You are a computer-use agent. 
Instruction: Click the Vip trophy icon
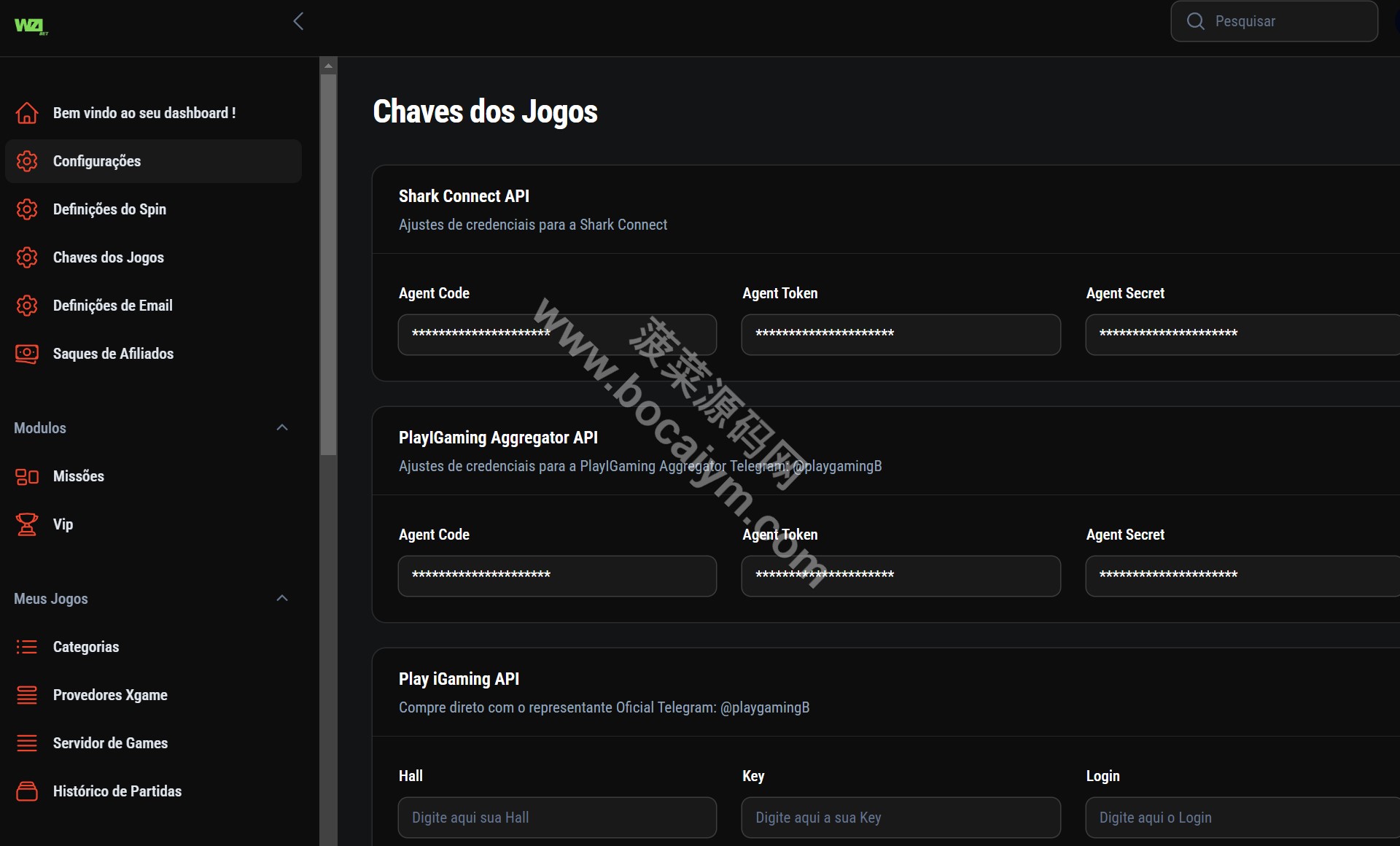click(x=27, y=524)
